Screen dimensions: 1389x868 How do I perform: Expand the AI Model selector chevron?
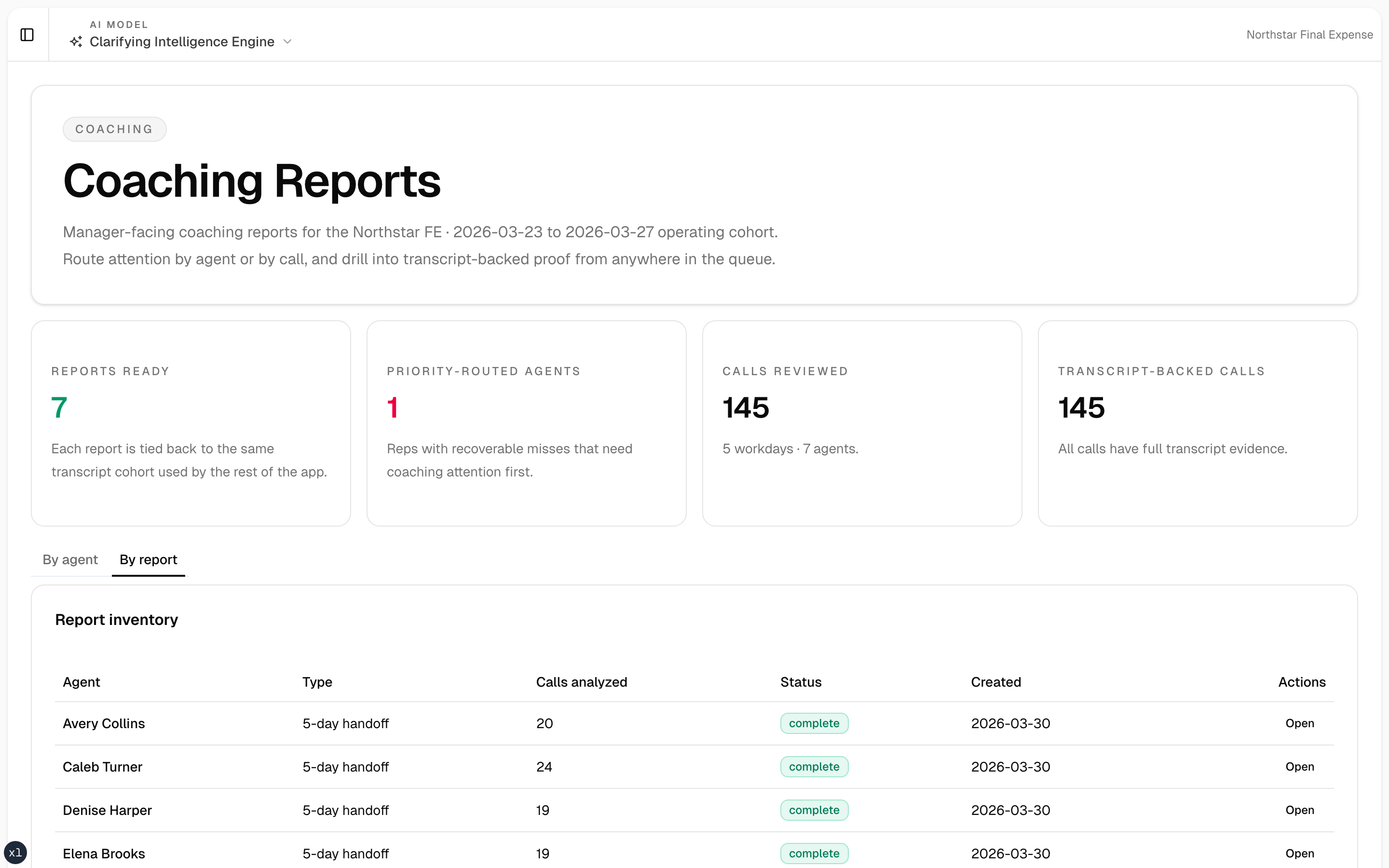click(288, 42)
